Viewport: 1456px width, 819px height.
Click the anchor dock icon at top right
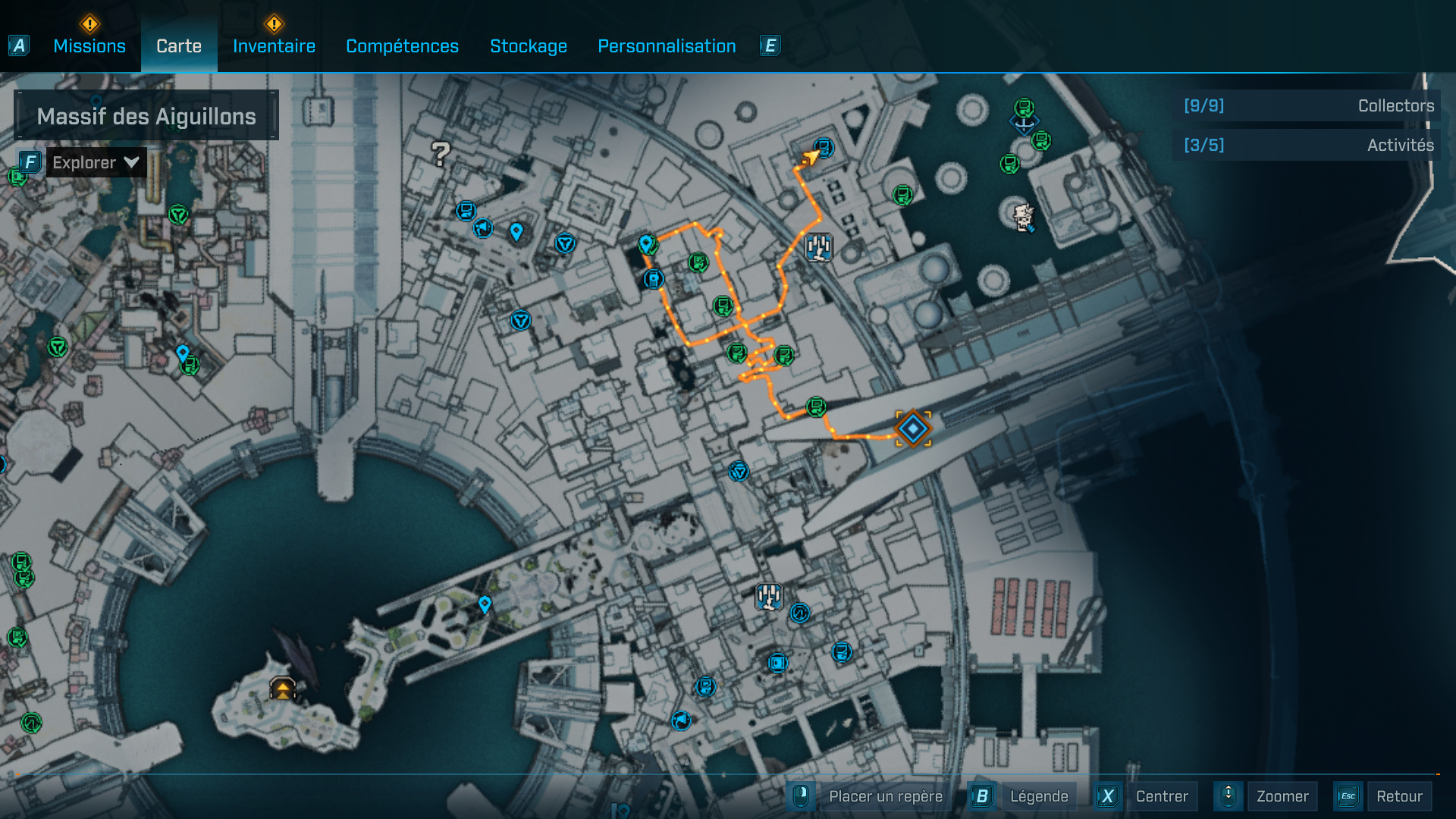tap(1024, 124)
